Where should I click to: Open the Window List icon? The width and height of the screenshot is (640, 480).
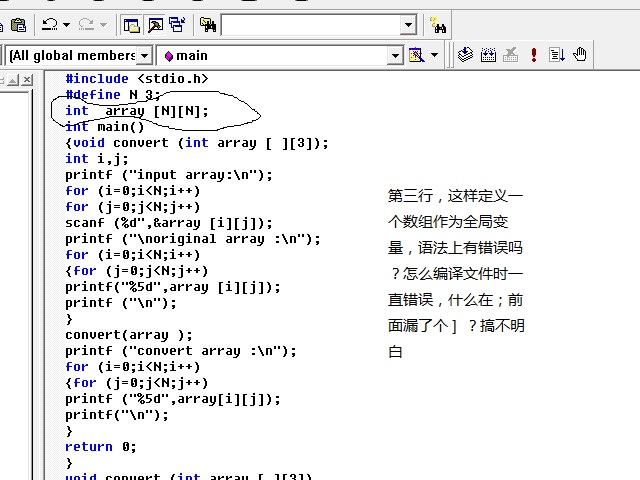tap(177, 24)
